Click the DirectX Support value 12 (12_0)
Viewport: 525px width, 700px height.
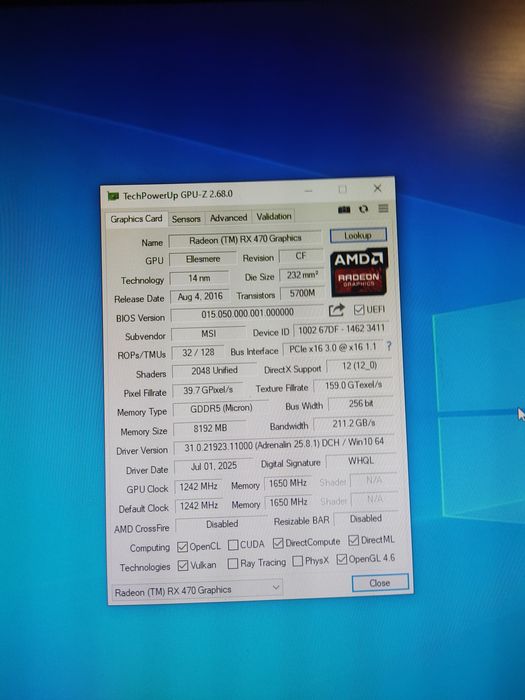(359, 366)
